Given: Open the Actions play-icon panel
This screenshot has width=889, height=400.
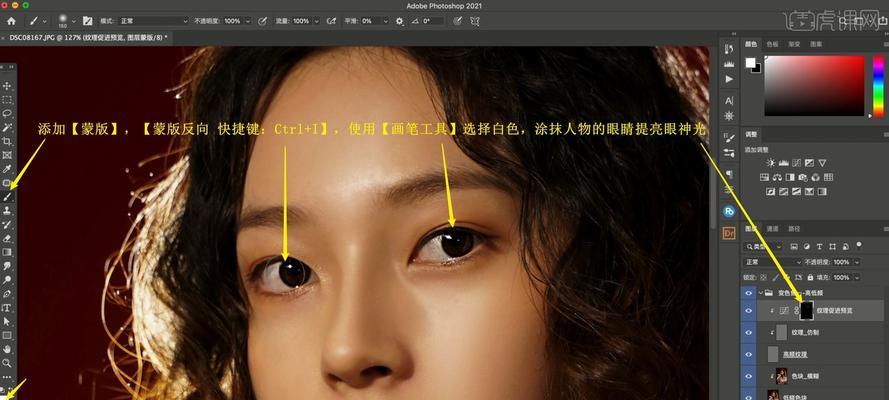Looking at the screenshot, I should [729, 79].
